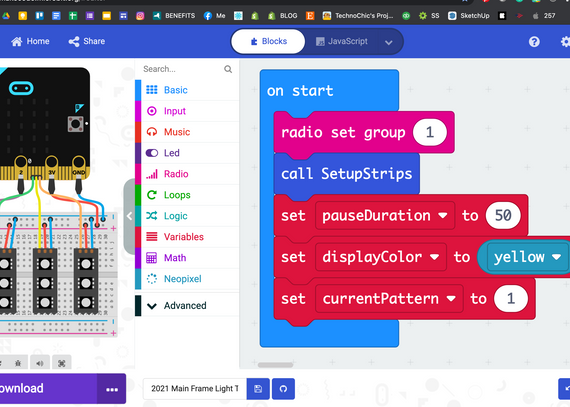Image resolution: width=570 pixels, height=407 pixels.
Task: Open the BLOG bookmark
Action: 282,16
